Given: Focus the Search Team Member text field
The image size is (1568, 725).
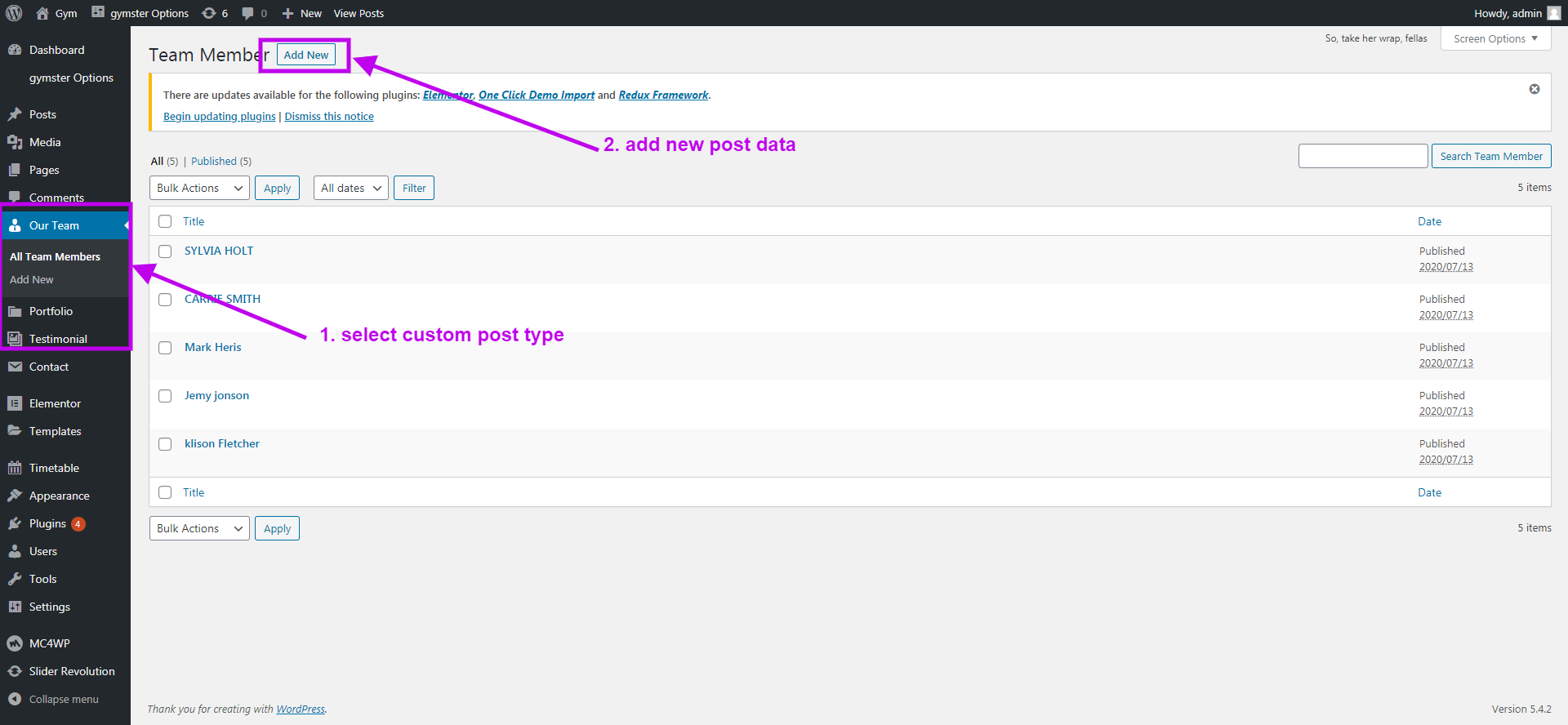Looking at the screenshot, I should coord(1362,156).
